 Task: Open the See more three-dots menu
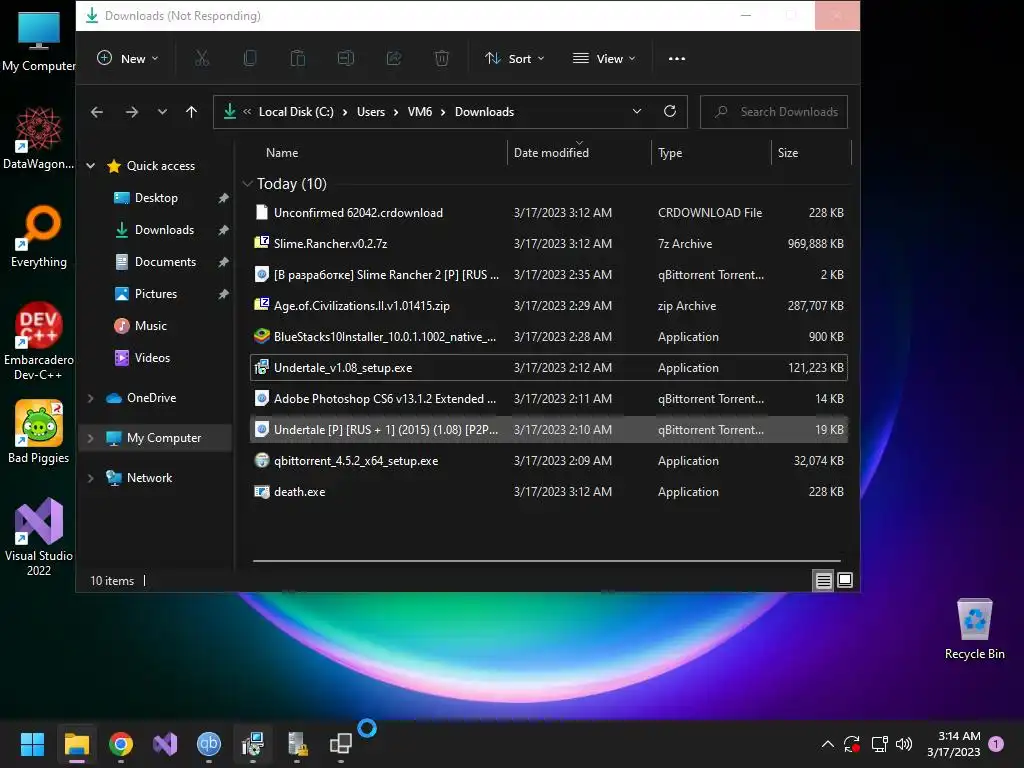(677, 59)
